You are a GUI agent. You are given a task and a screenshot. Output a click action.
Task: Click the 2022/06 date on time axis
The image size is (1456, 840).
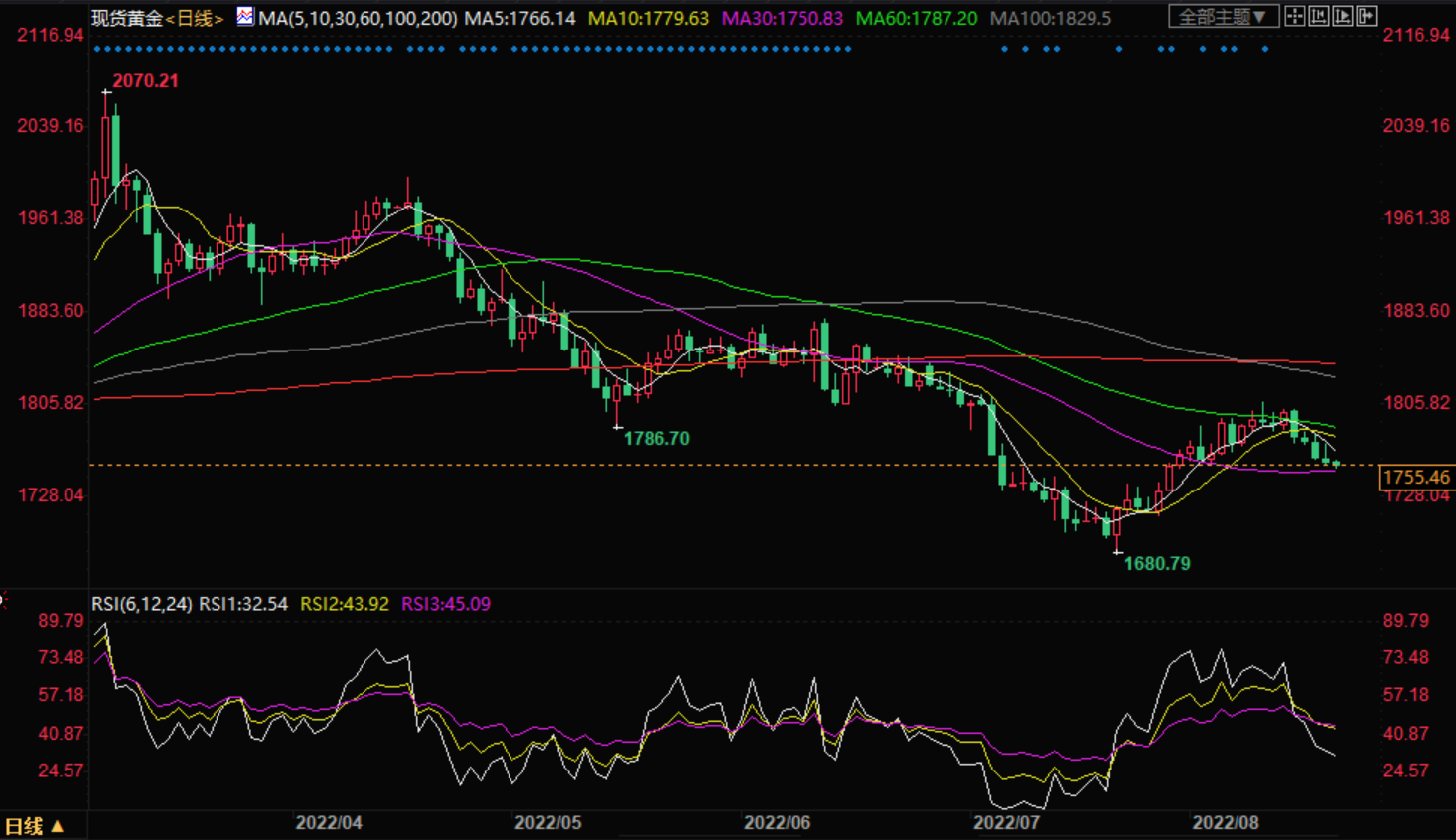(777, 823)
